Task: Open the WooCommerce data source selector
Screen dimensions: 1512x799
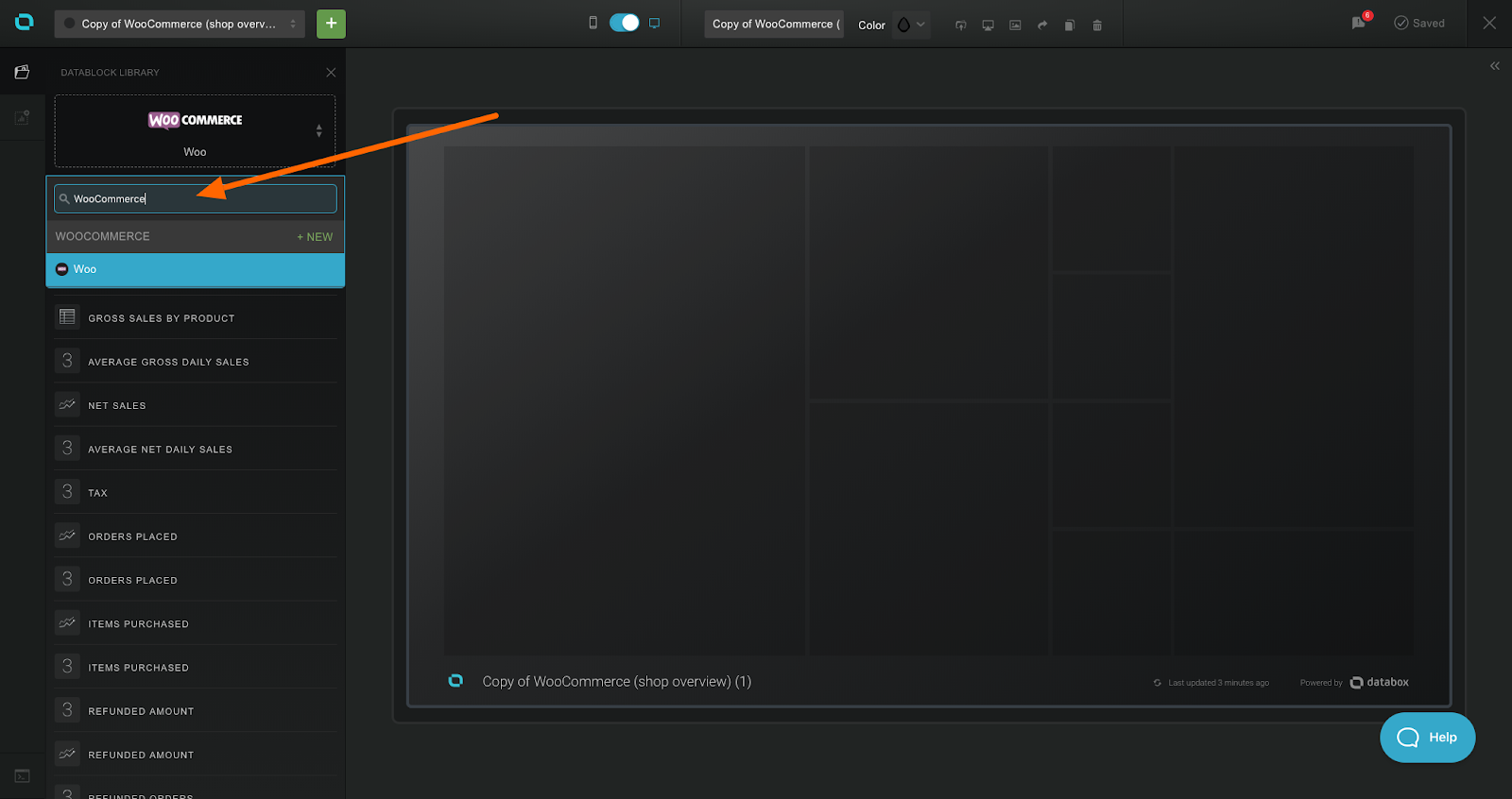Action: 195,131
